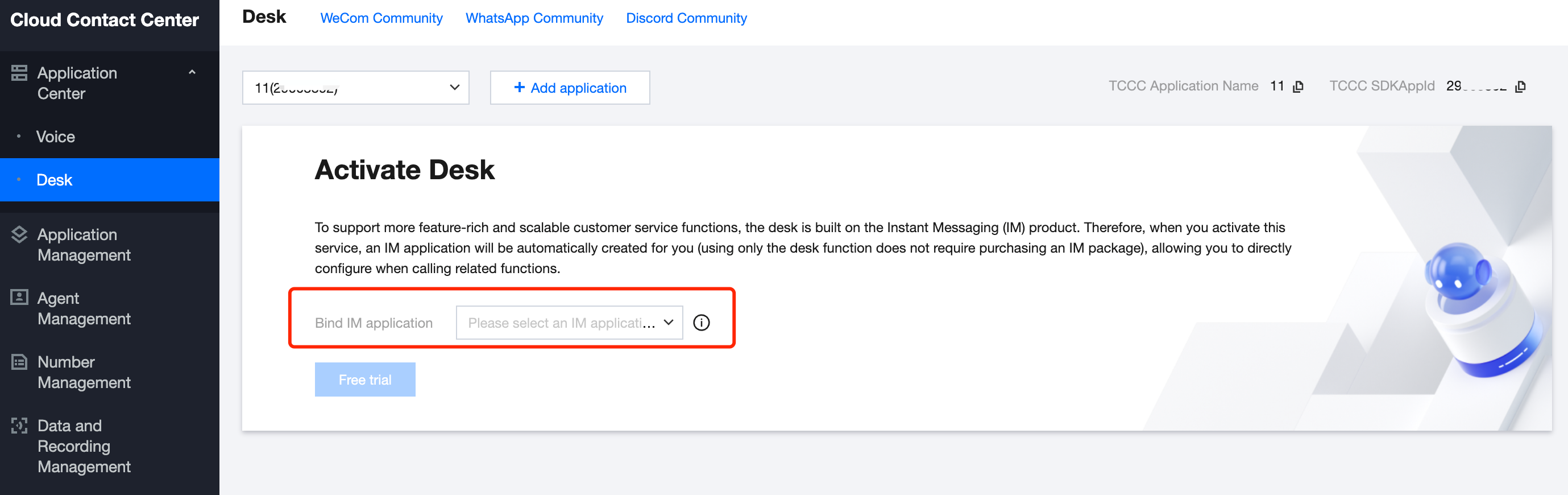Open Agent Management menu item
This screenshot has width=1568, height=495.
(x=84, y=308)
